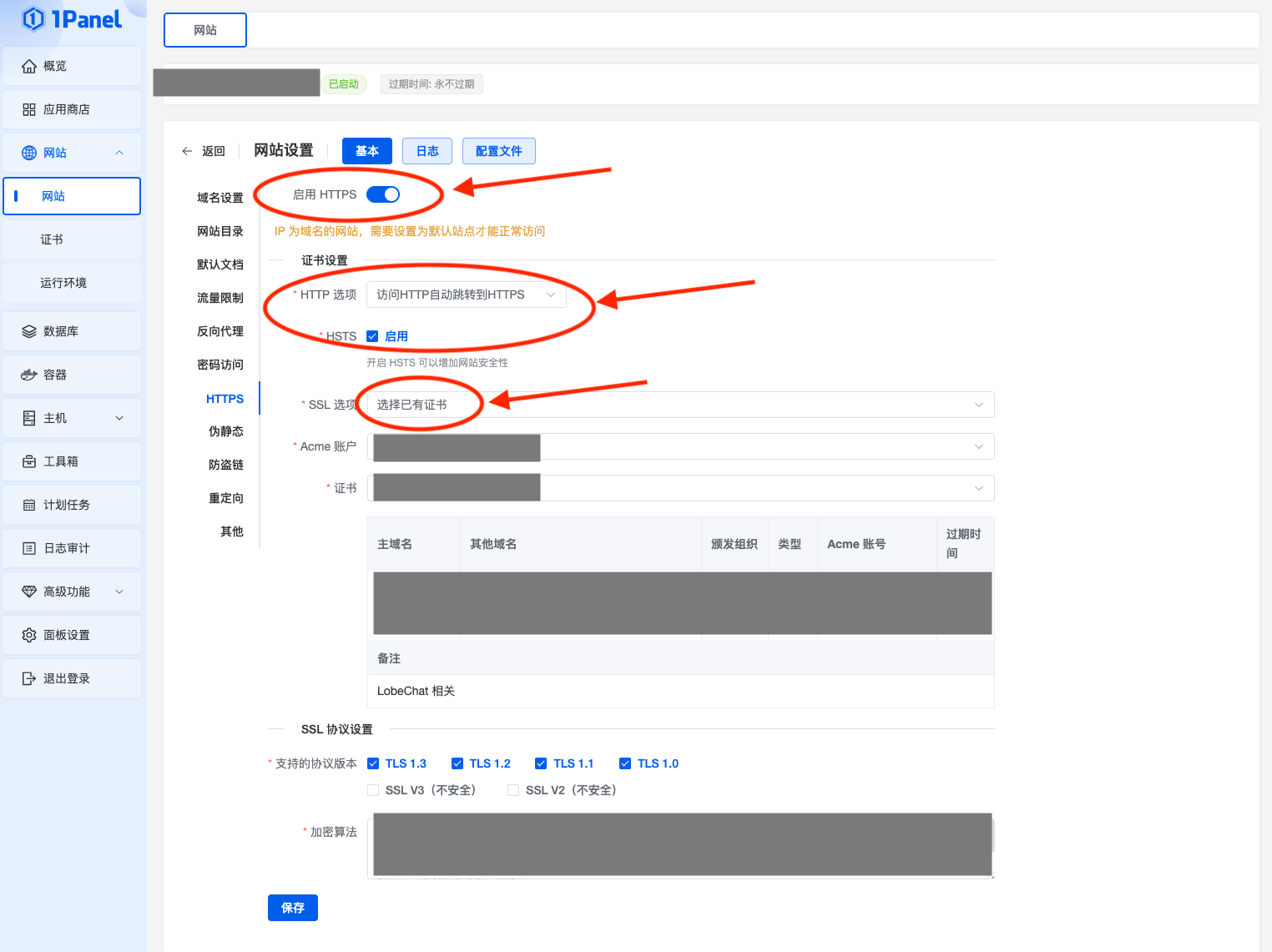Switch to the 配置文件 tab

(498, 151)
